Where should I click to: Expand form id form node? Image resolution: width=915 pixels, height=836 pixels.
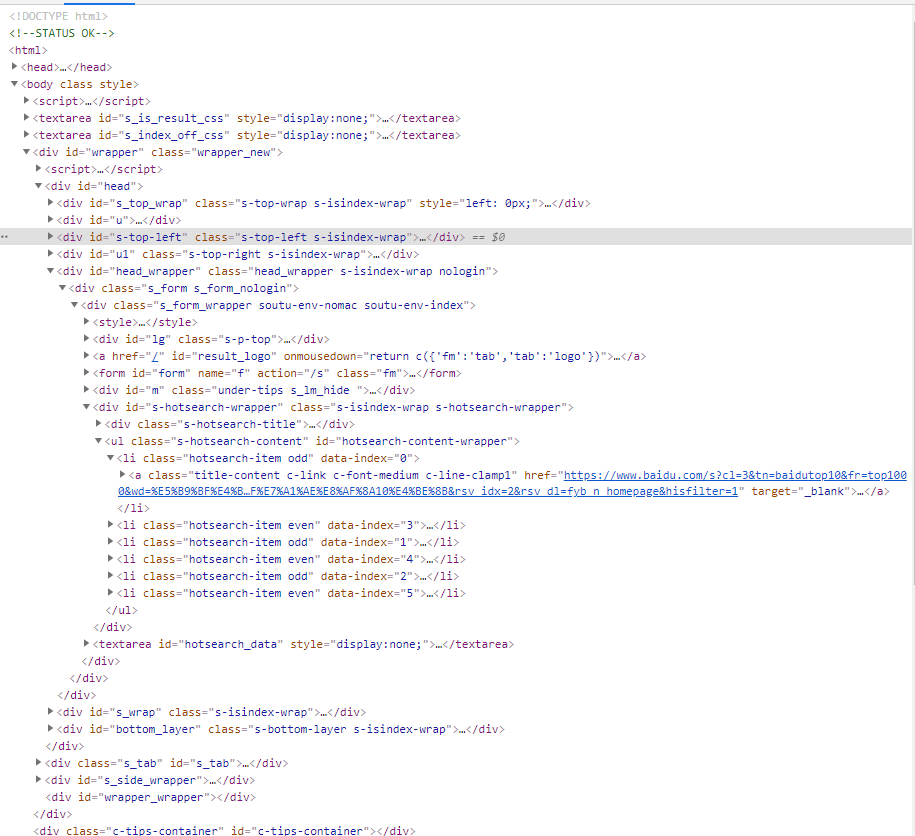[86, 372]
